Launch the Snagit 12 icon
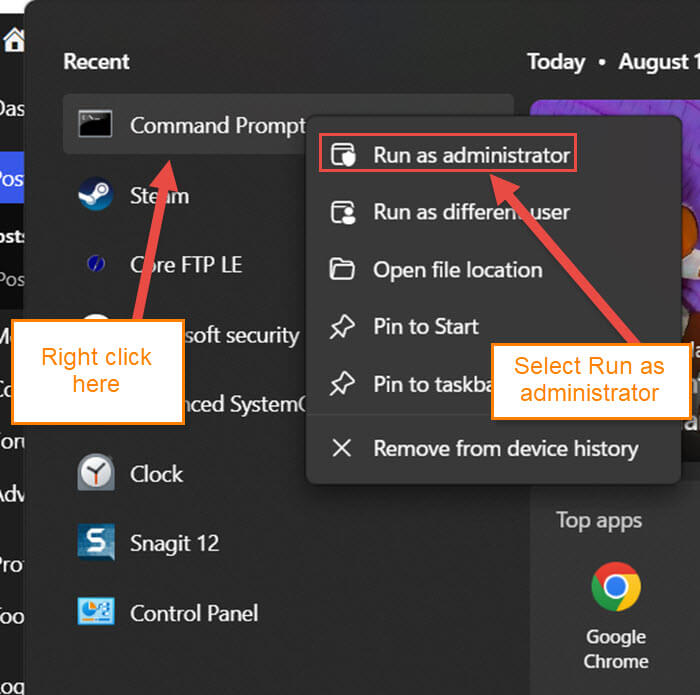700x695 pixels. 96,542
